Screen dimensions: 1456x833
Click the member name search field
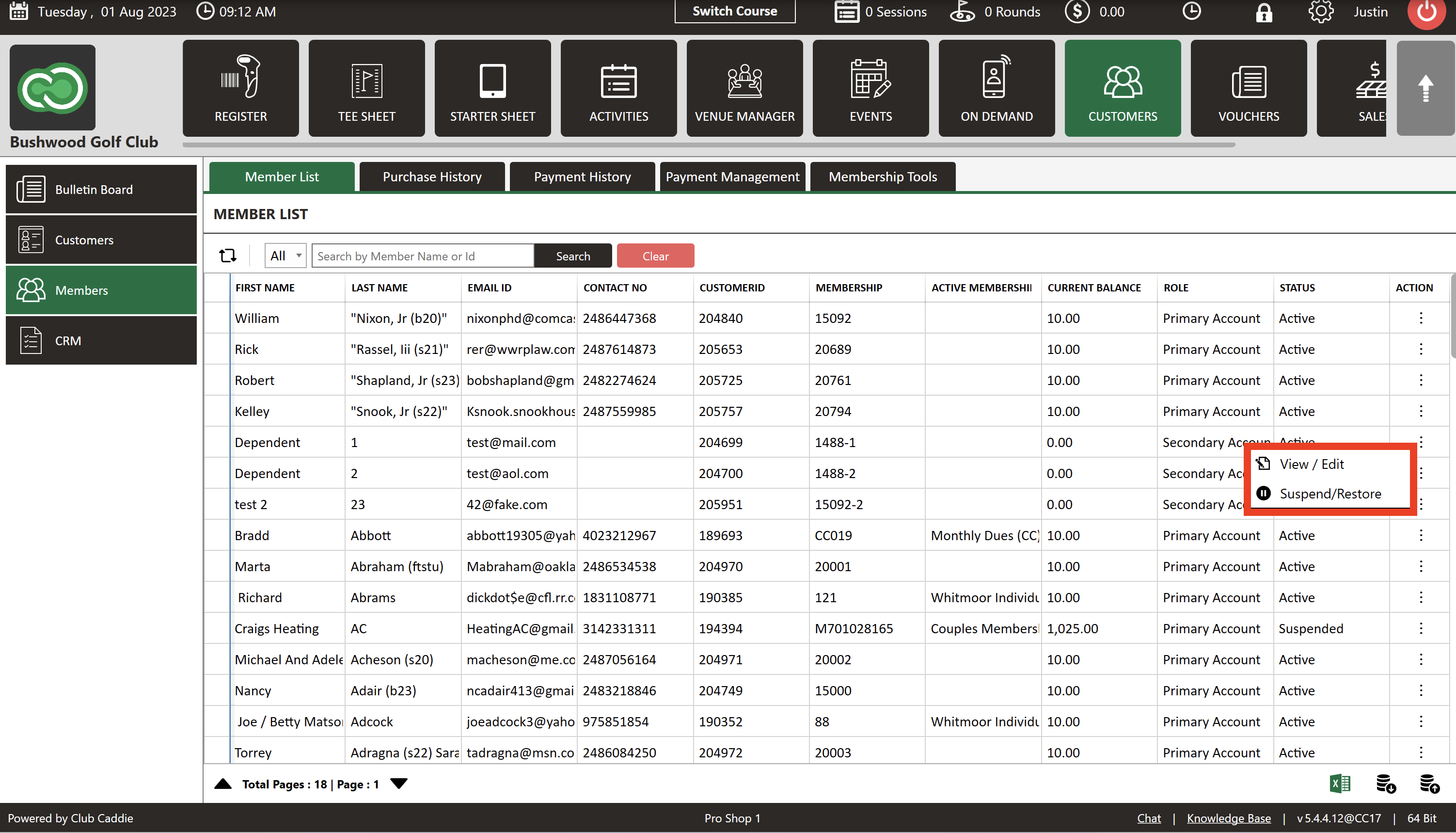tap(423, 256)
